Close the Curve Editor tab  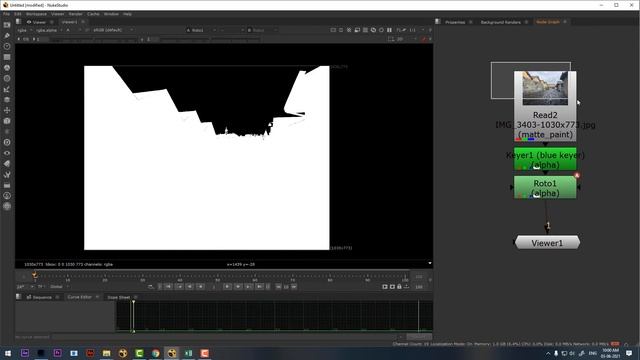click(x=97, y=297)
